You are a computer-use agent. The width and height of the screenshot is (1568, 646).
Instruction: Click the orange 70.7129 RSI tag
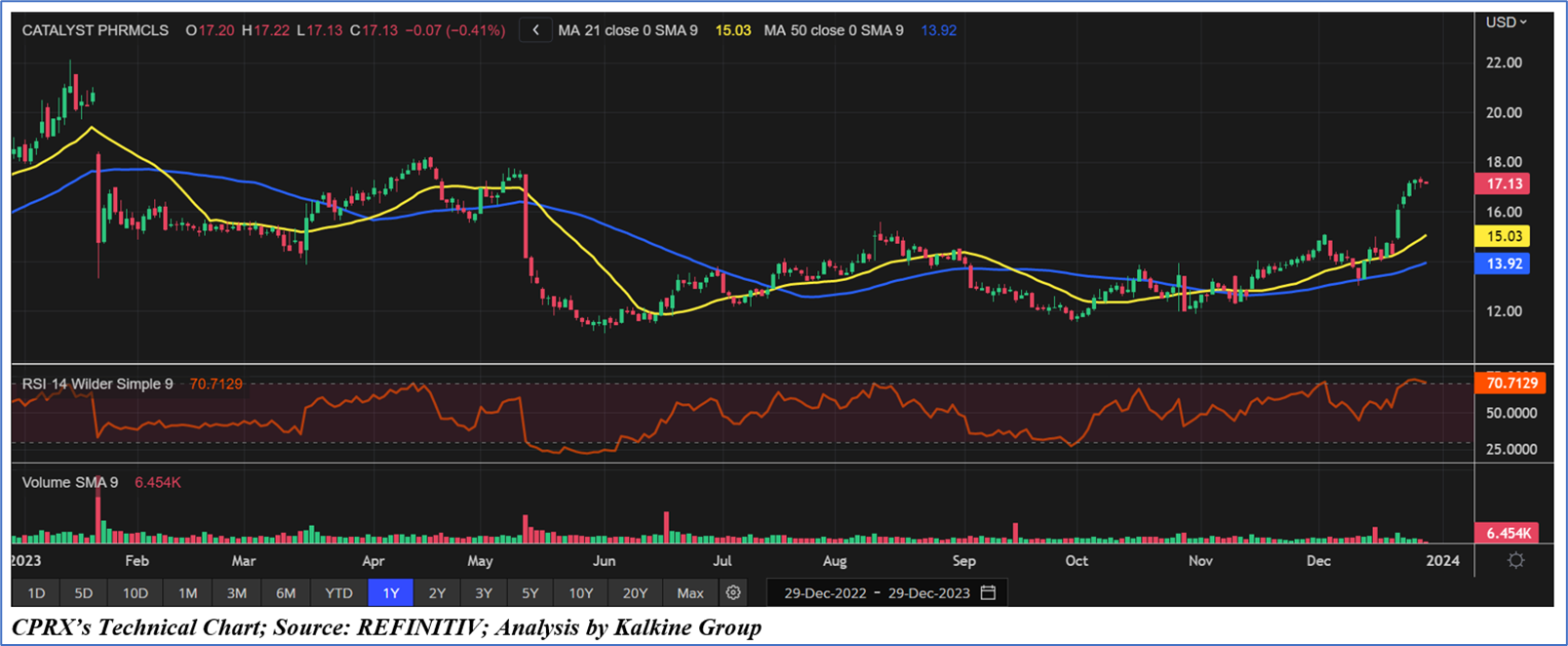pyautogui.click(x=1509, y=383)
